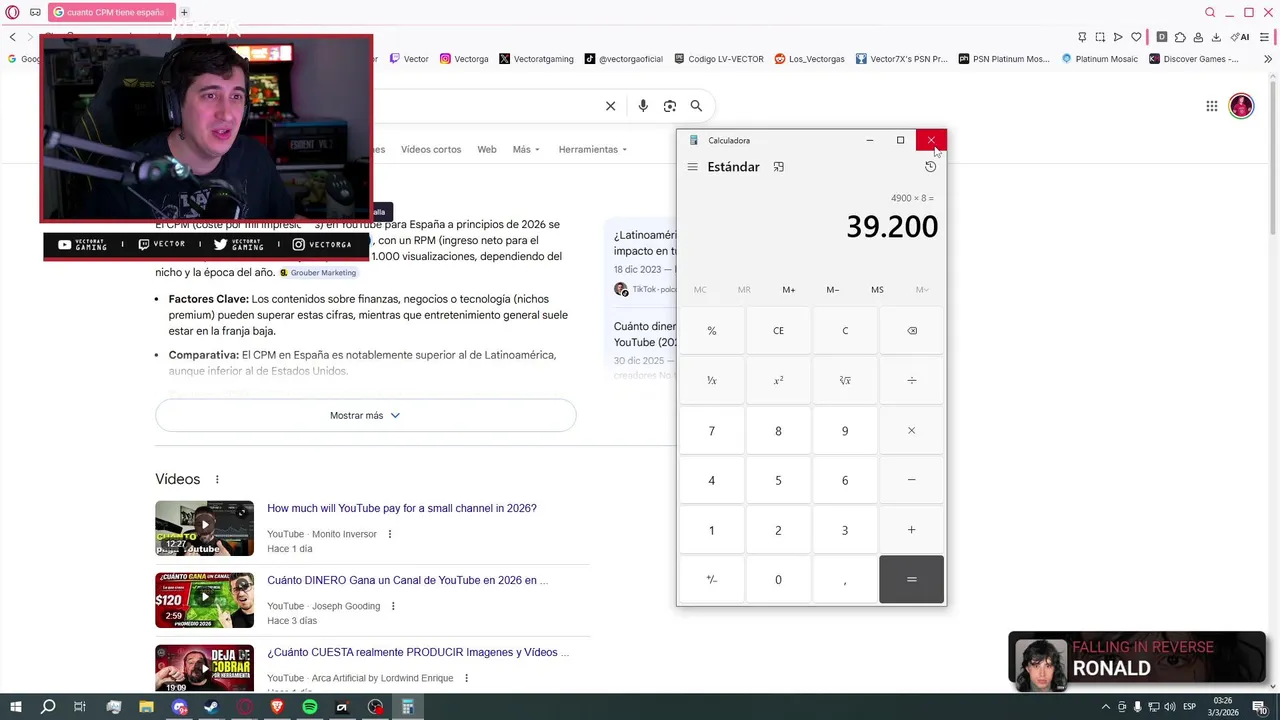Open Google Lens image search icon

(x=670, y=106)
